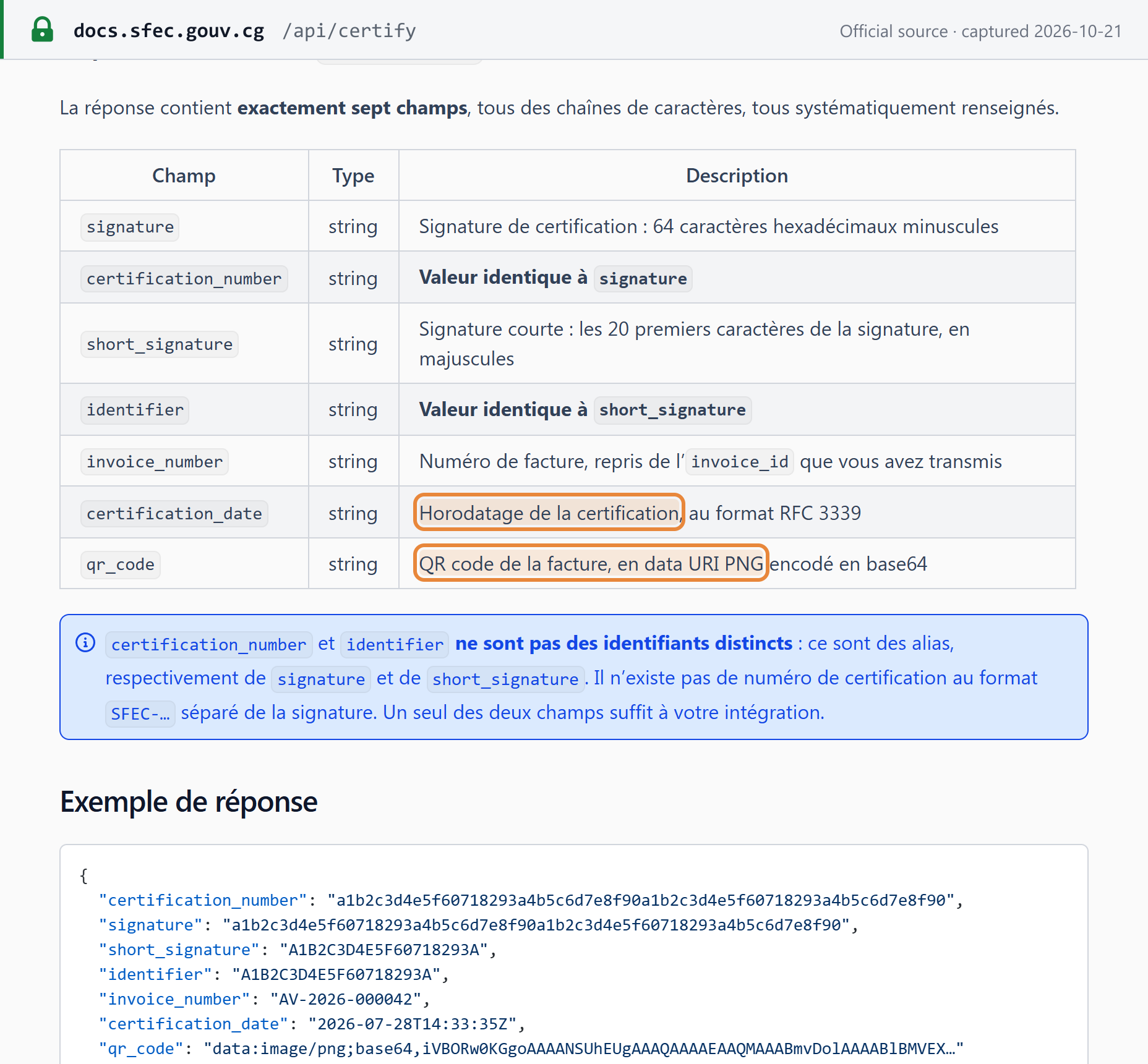Click the docs.sfec.gouv.cg domain text

169,30
